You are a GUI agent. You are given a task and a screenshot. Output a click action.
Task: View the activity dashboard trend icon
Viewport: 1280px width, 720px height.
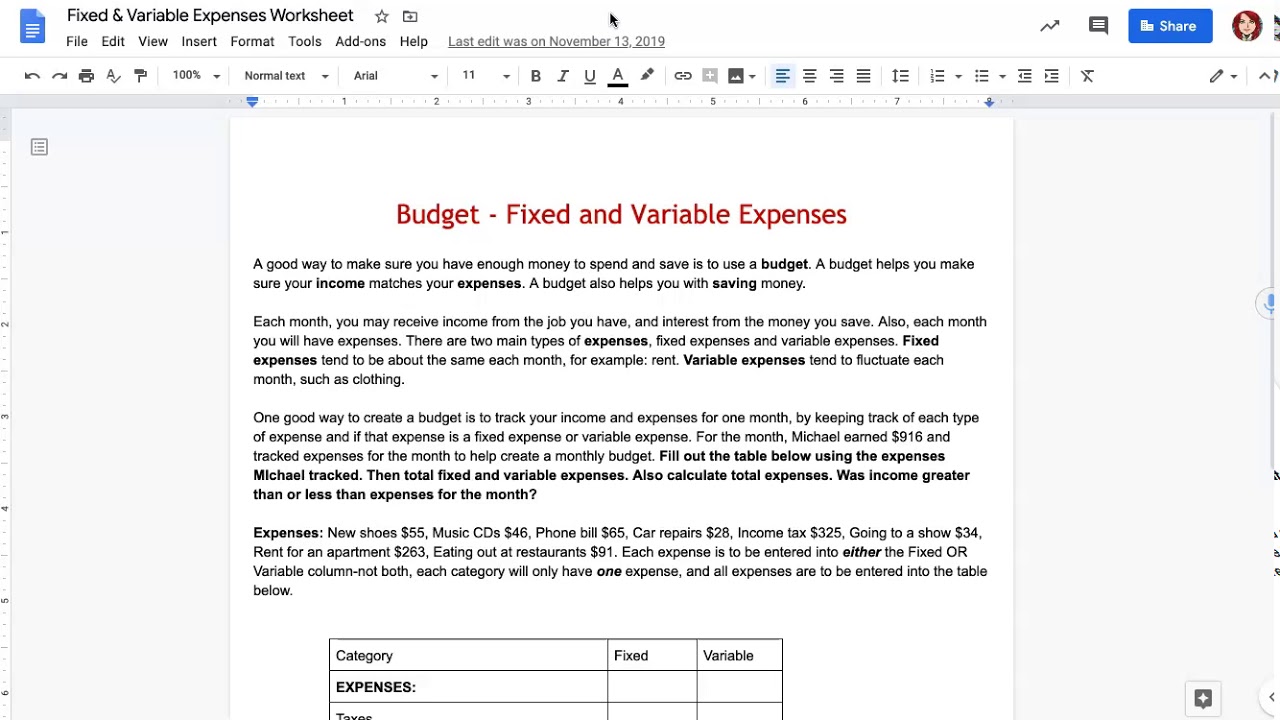(x=1049, y=26)
